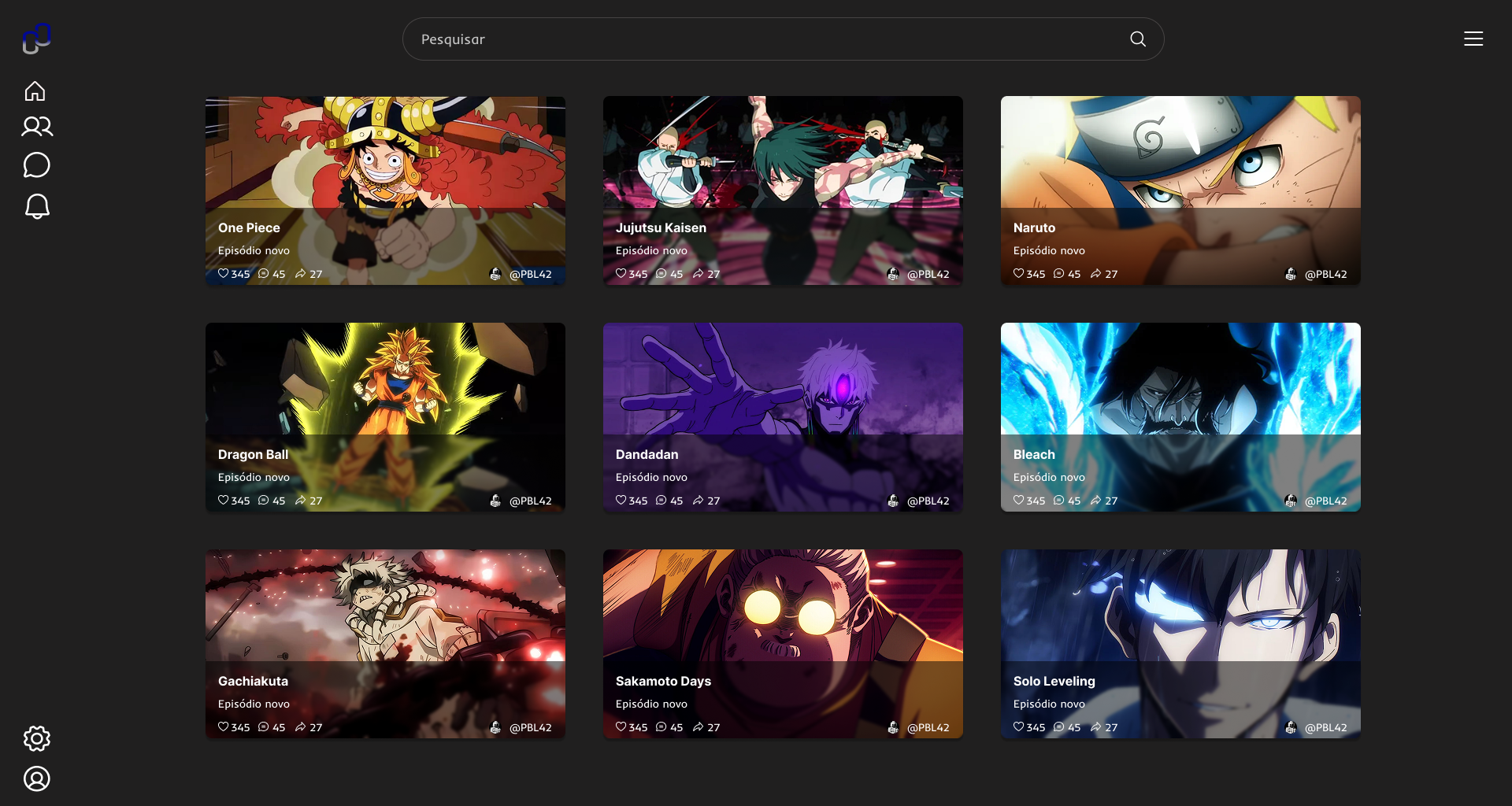Select the Jujutsu Kaisen title
The image size is (1512, 806).
point(661,227)
